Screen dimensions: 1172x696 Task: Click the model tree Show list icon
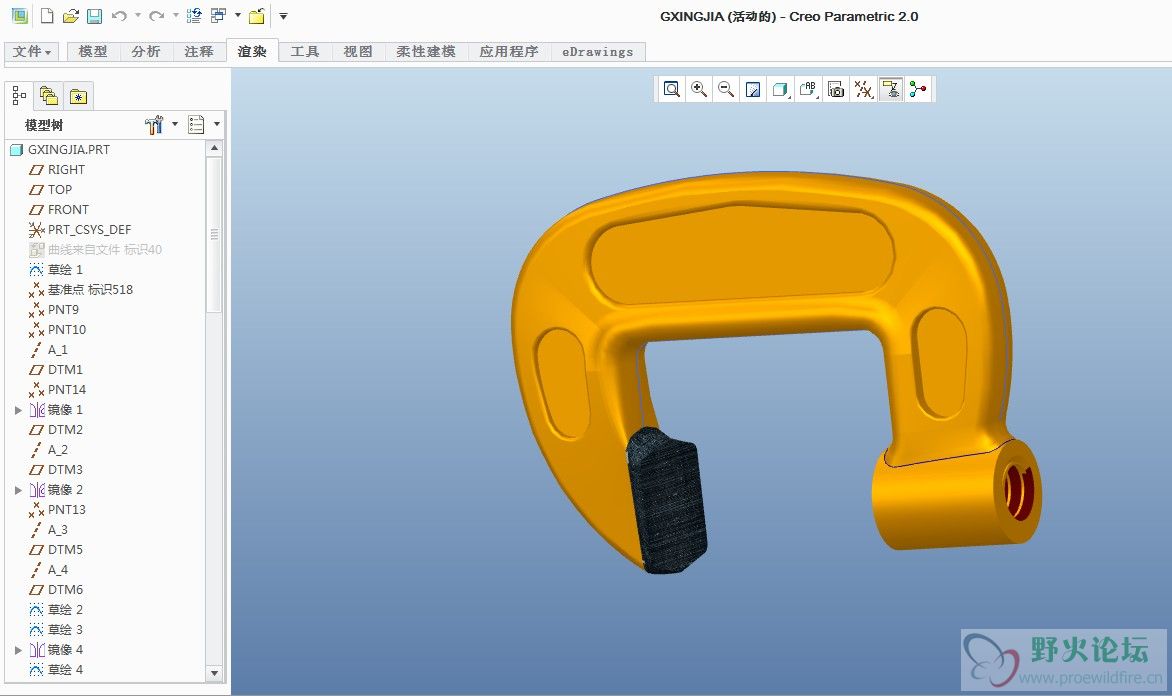click(197, 125)
